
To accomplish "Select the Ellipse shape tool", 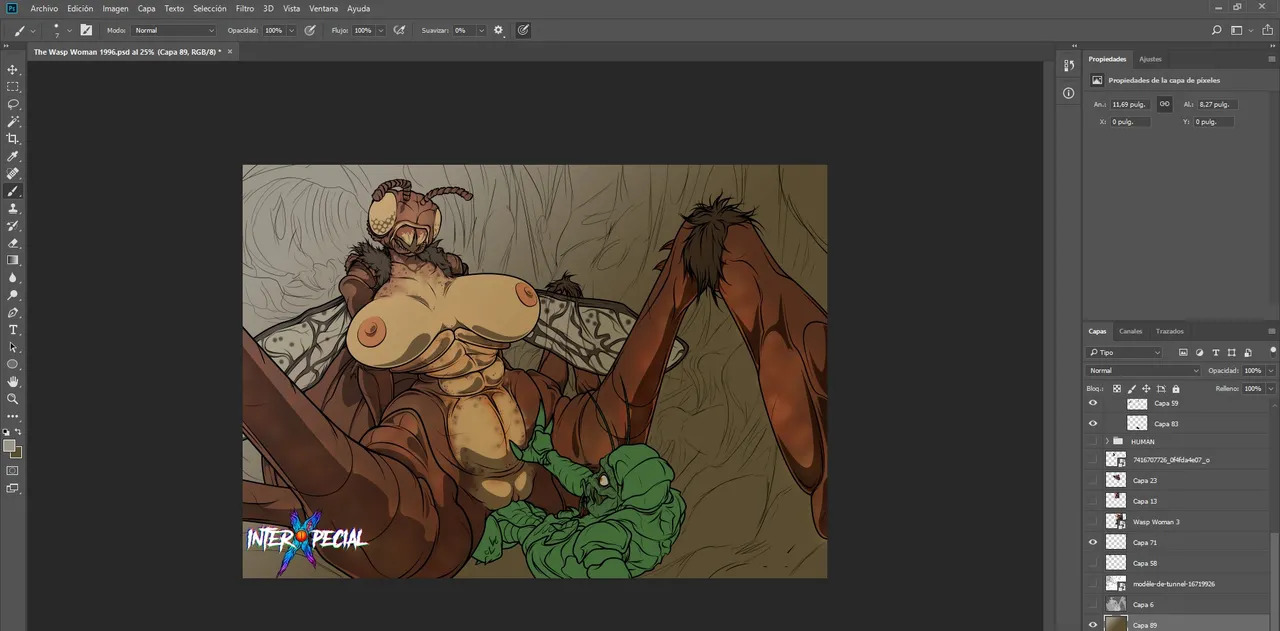I will 13,364.
